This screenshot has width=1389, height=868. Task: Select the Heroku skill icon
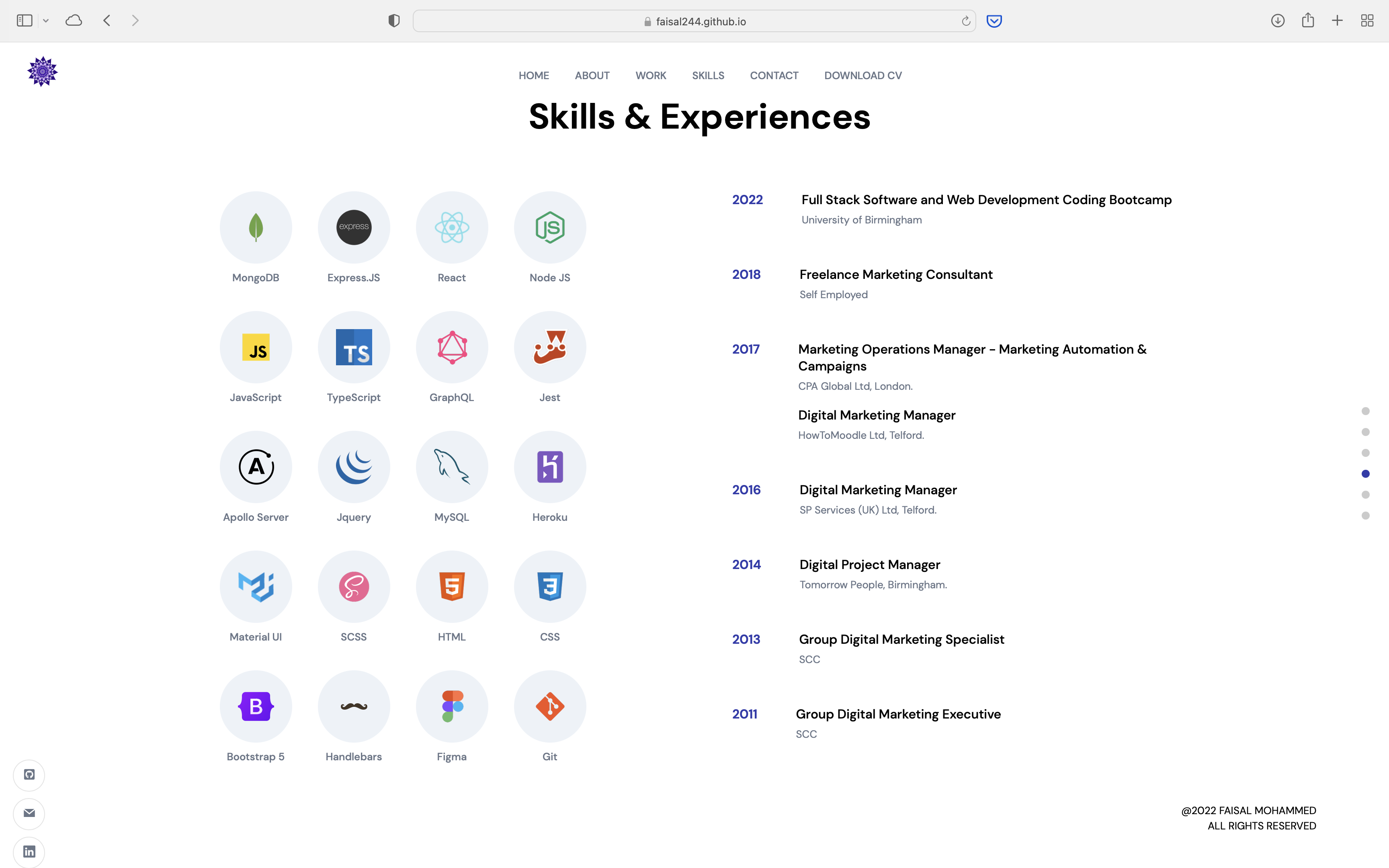(x=549, y=466)
